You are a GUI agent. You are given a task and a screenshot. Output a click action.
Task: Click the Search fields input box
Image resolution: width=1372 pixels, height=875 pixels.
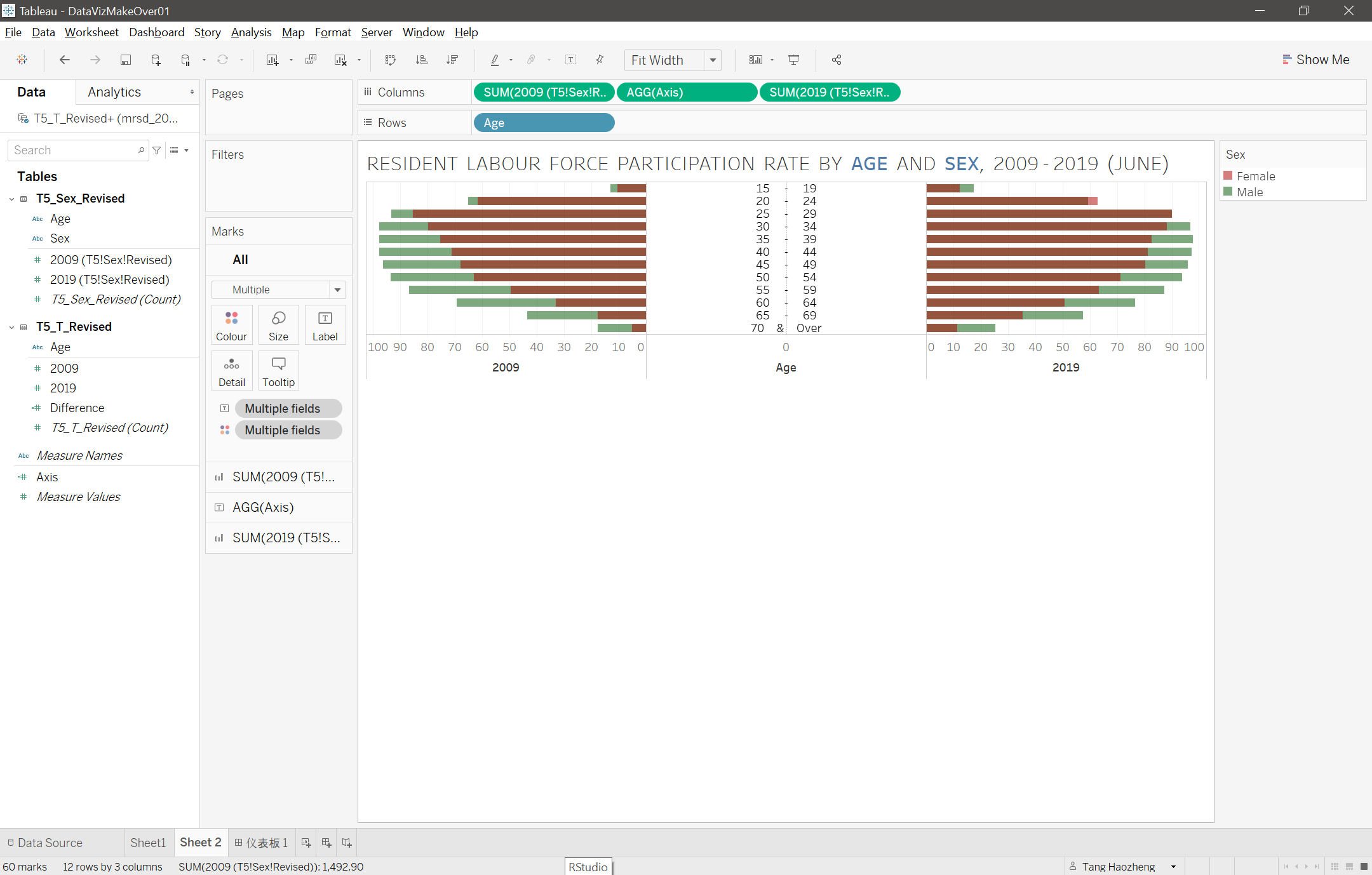pos(73,150)
